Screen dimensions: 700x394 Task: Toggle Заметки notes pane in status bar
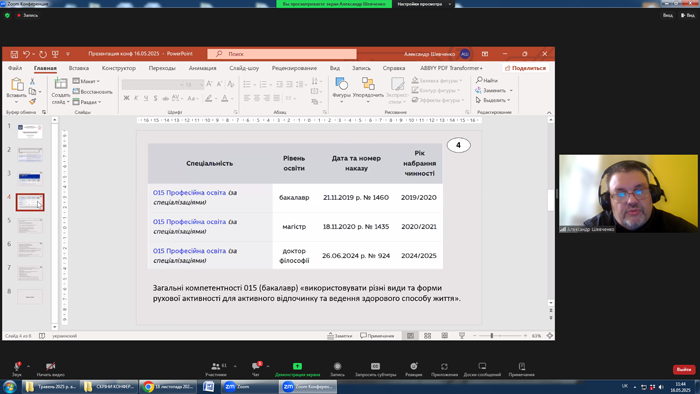pyautogui.click(x=340, y=336)
